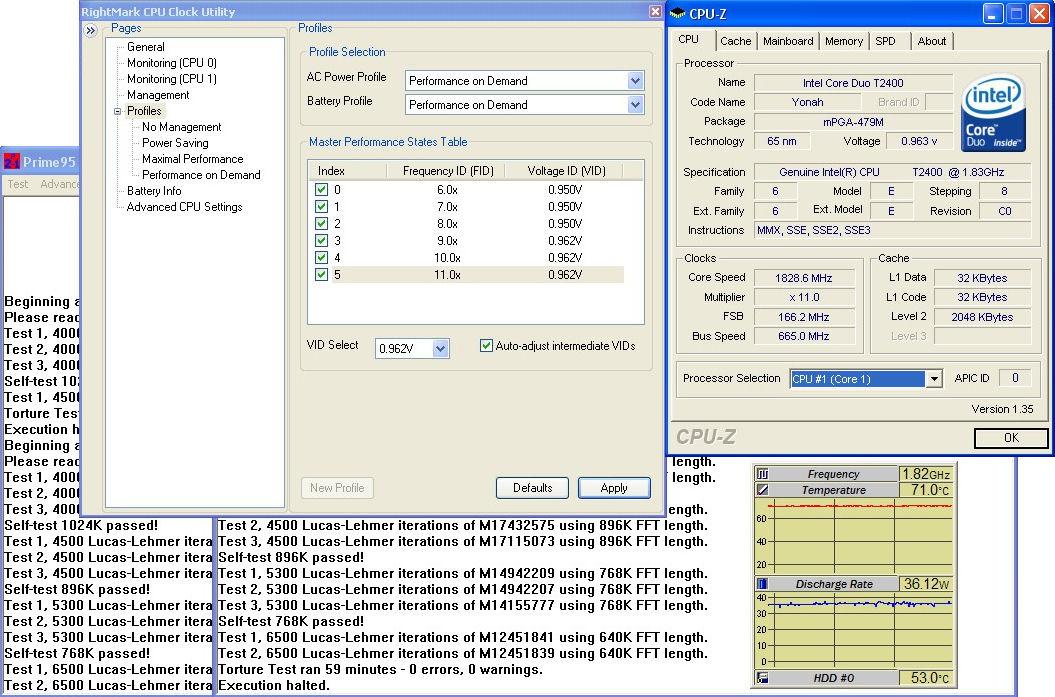Click the 11.0x frequency cell
This screenshot has height=697, width=1055.
point(447,274)
